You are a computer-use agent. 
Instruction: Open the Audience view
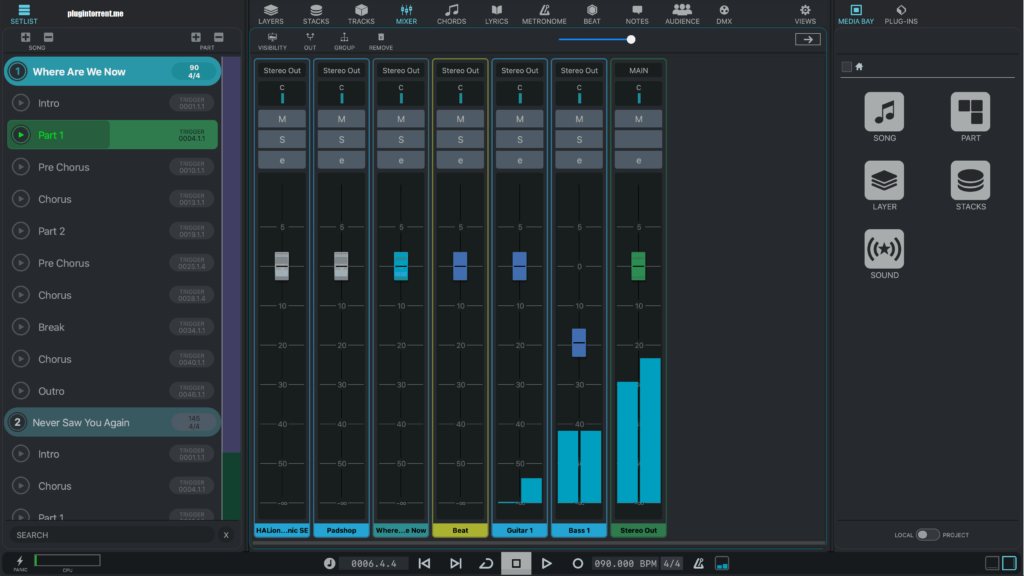(682, 14)
